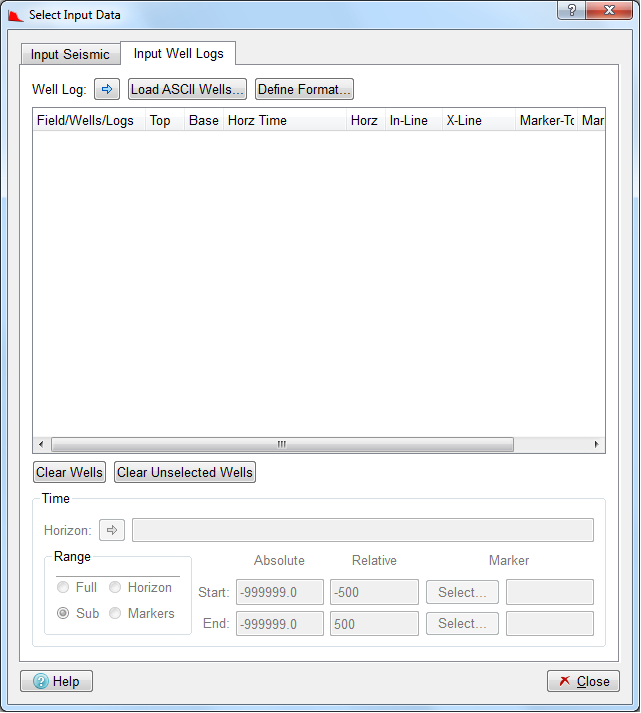Click the Start marker Select button

click(462, 592)
